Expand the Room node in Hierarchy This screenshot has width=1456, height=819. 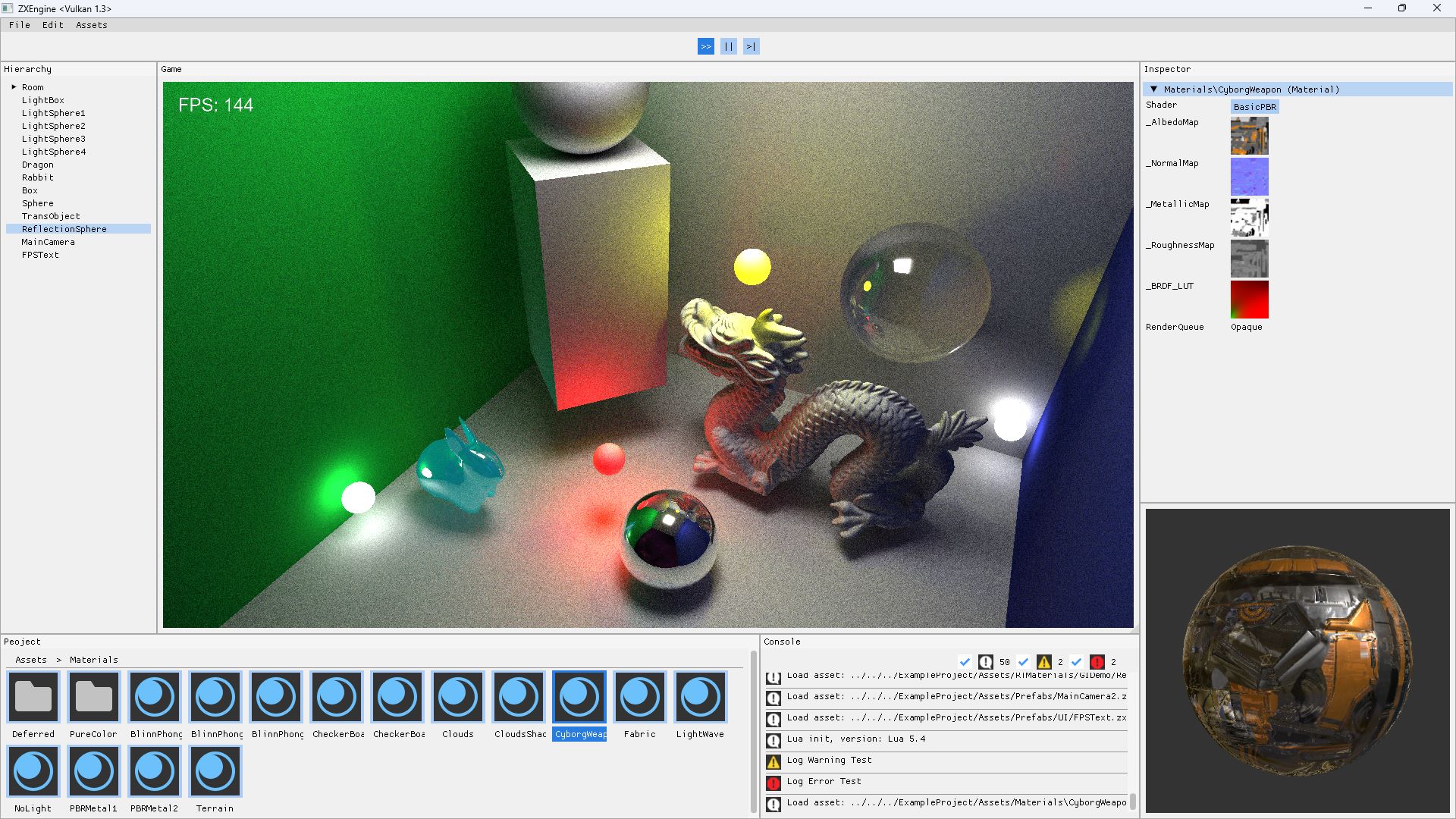(14, 87)
